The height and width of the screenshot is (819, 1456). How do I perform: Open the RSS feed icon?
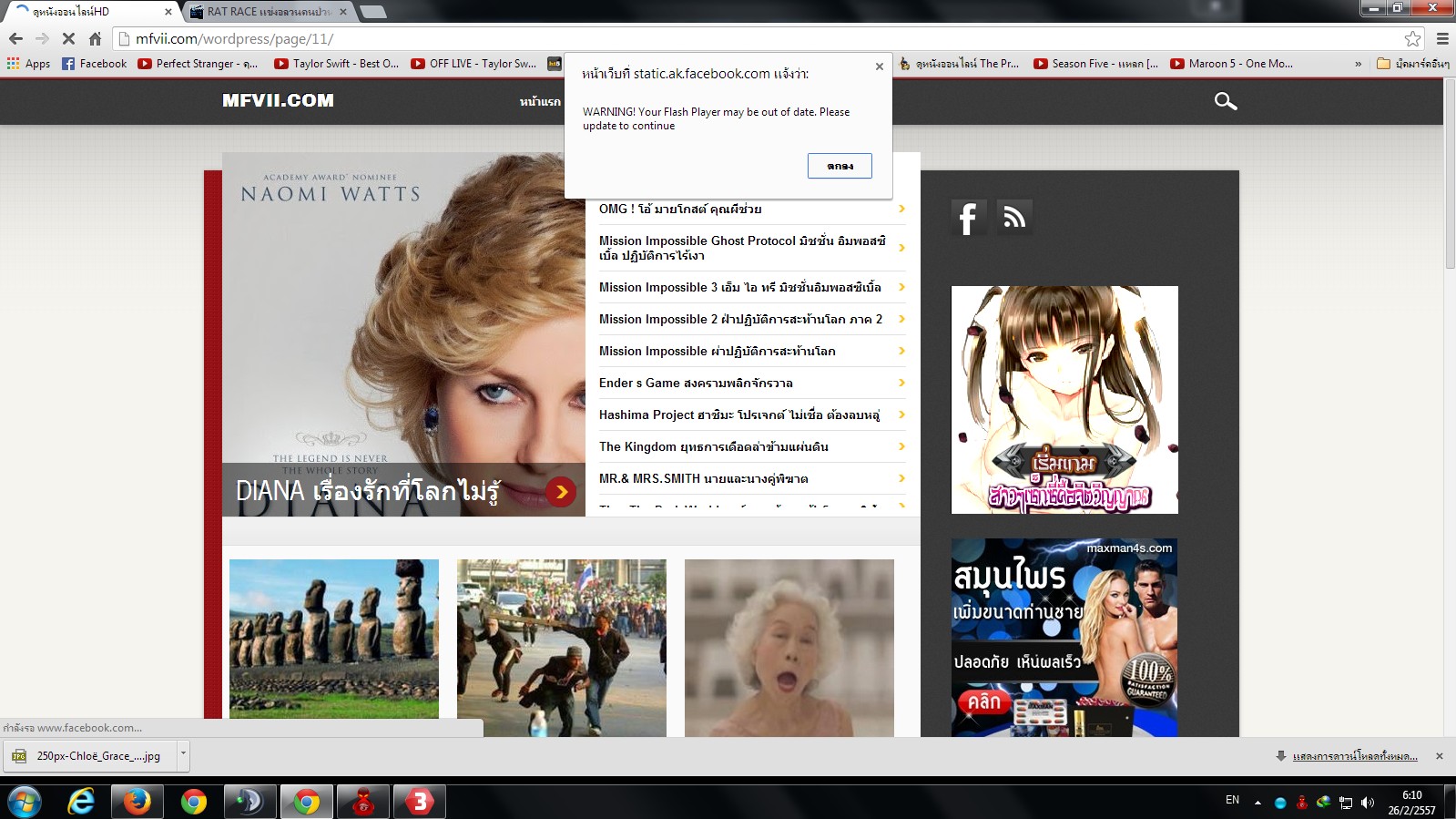click(x=1014, y=218)
